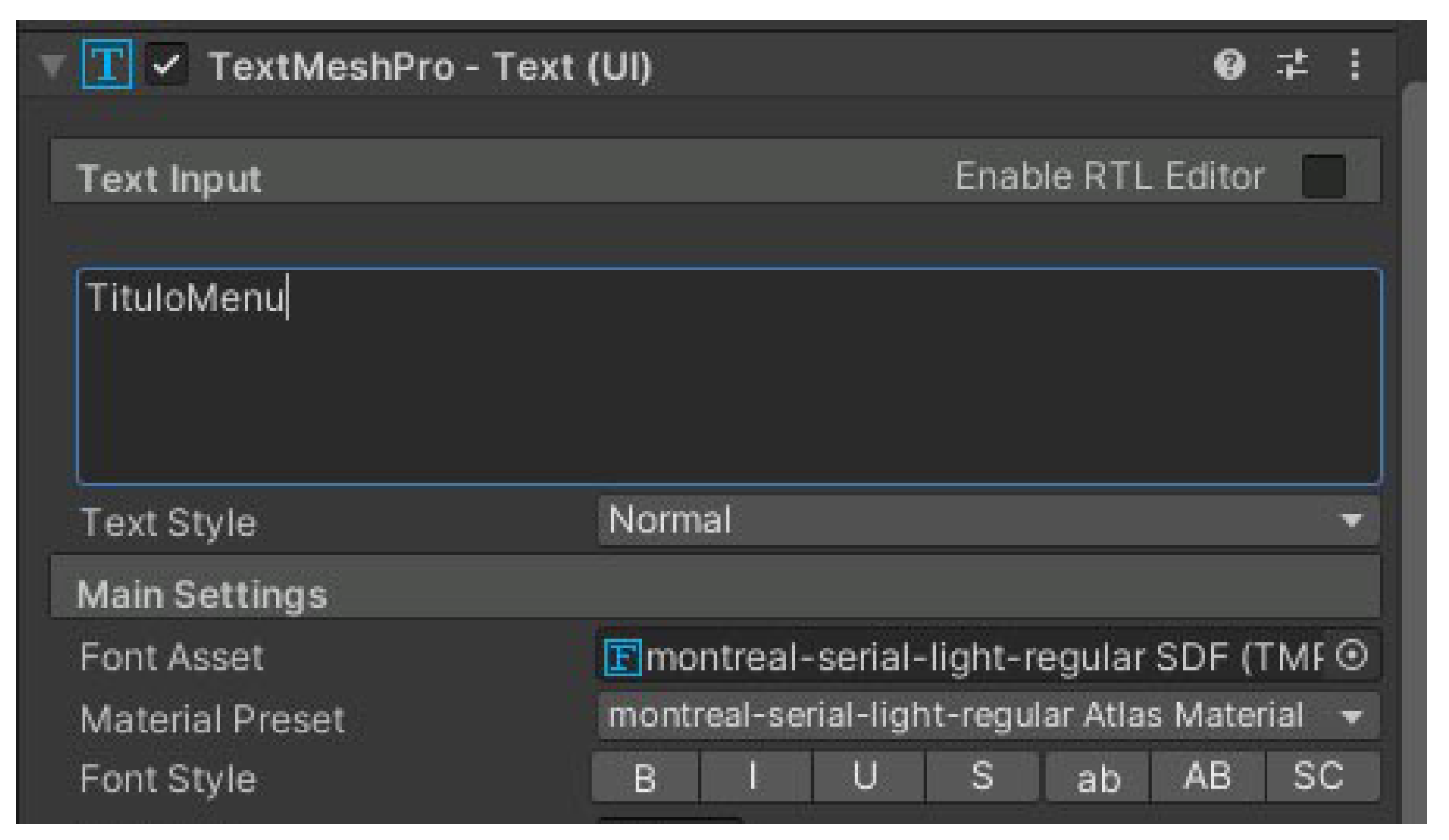Open the three-dot component context menu
The height and width of the screenshot is (840, 1449).
point(1354,65)
